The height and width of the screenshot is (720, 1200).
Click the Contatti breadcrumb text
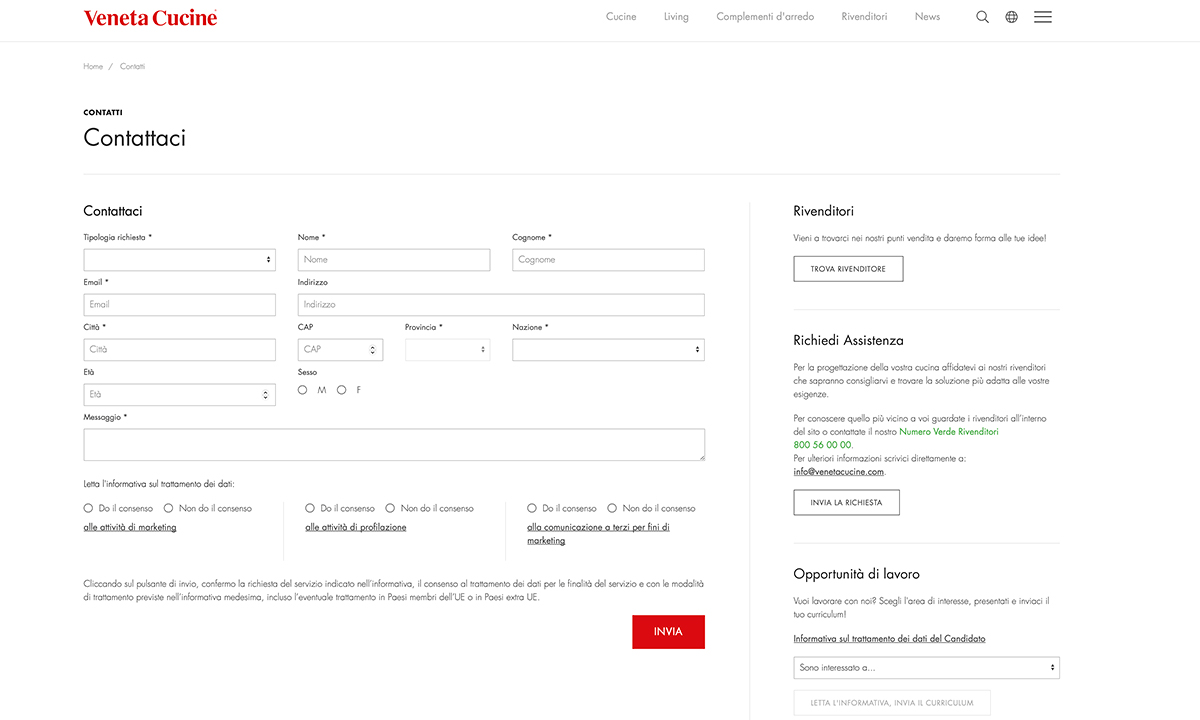point(132,66)
